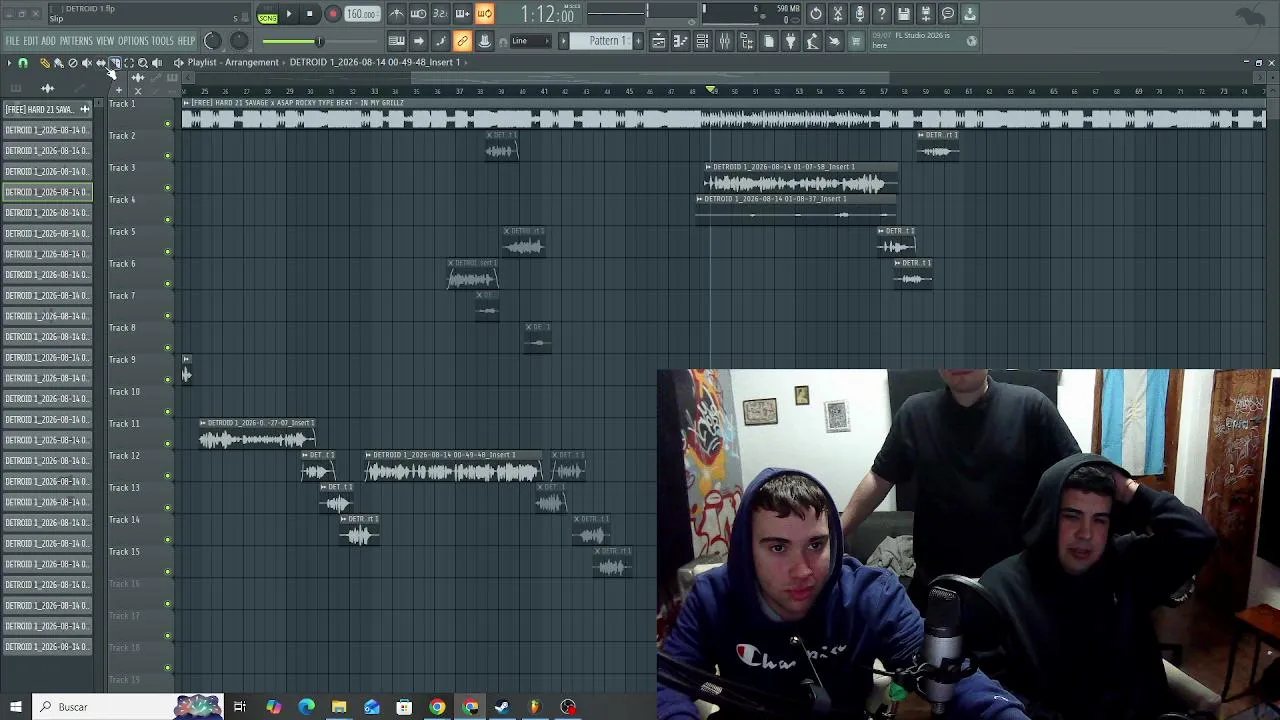1280x720 pixels.
Task: Click the download arrow tray icon
Action: tap(970, 14)
